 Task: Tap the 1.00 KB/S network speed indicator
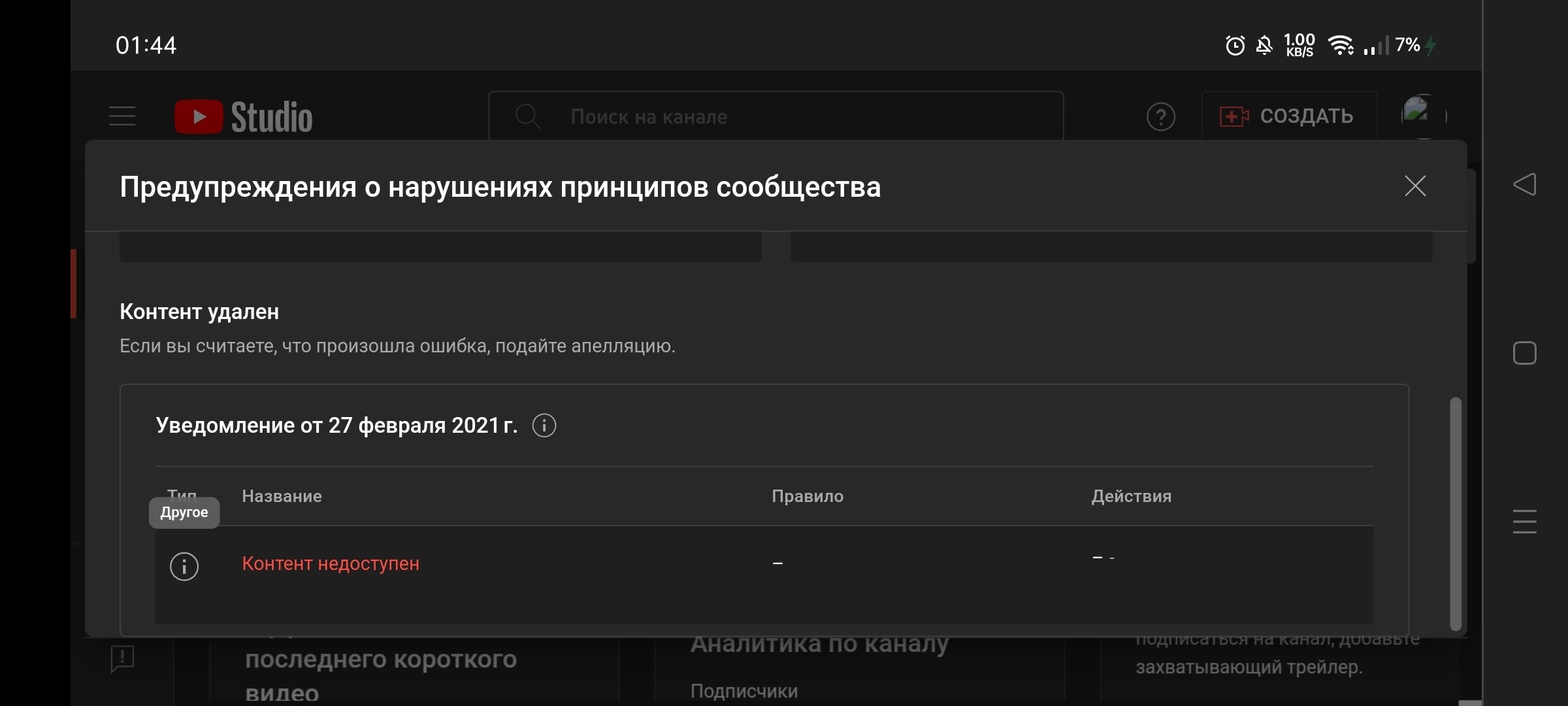(x=1299, y=45)
